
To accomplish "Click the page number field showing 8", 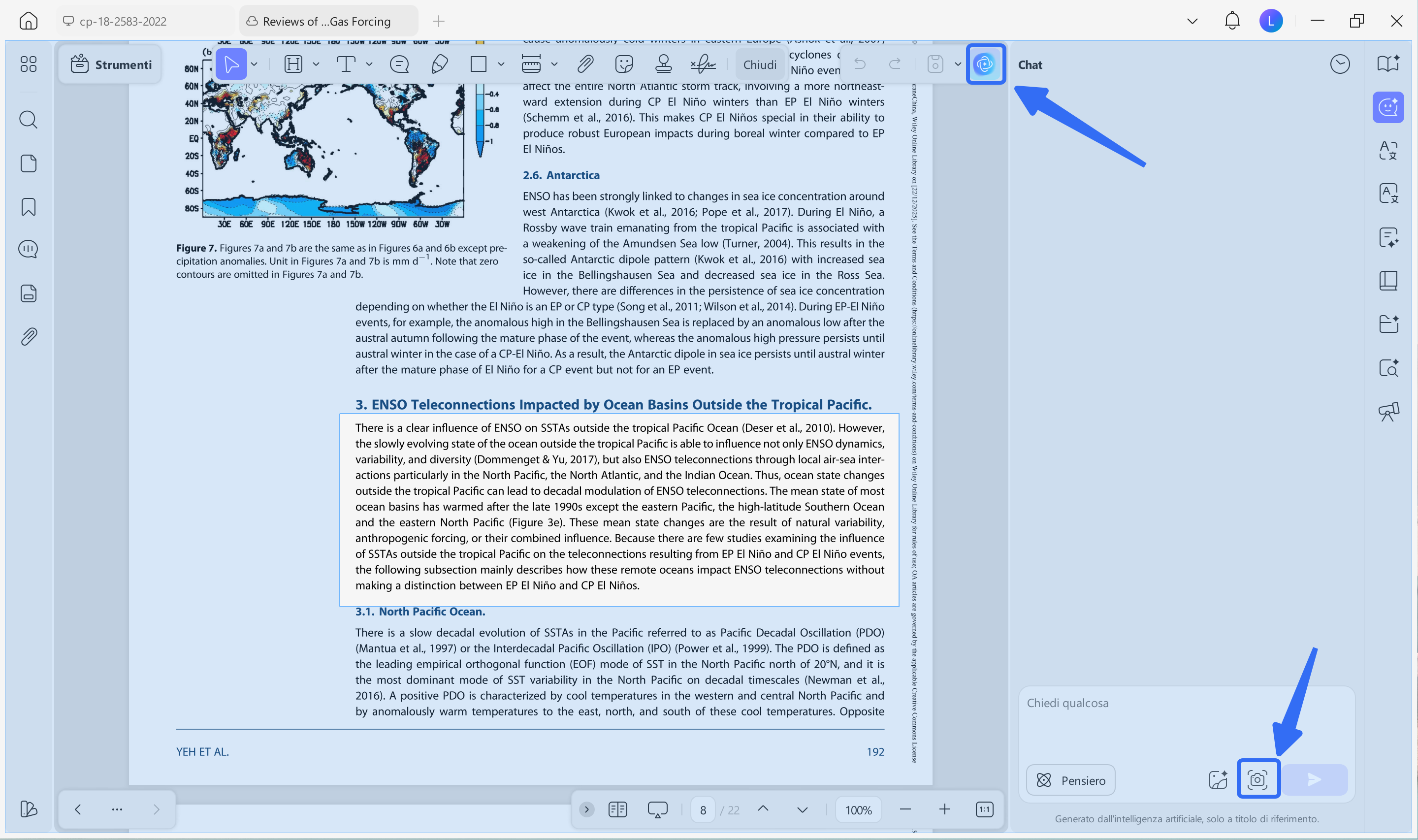I will pyautogui.click(x=703, y=810).
